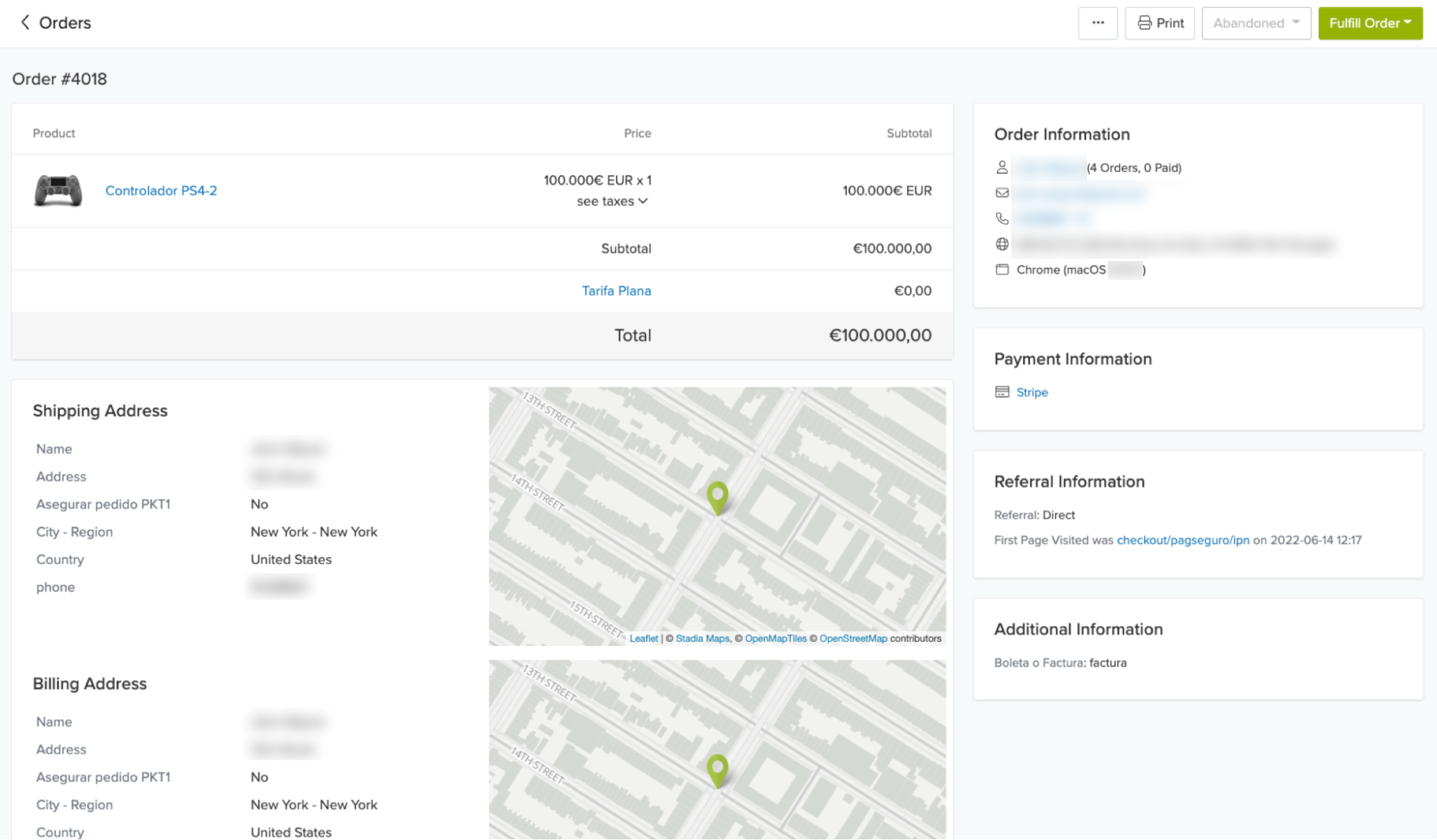Open the Tarifa Plana shipping link
Viewport: 1437px width, 840px height.
(616, 290)
